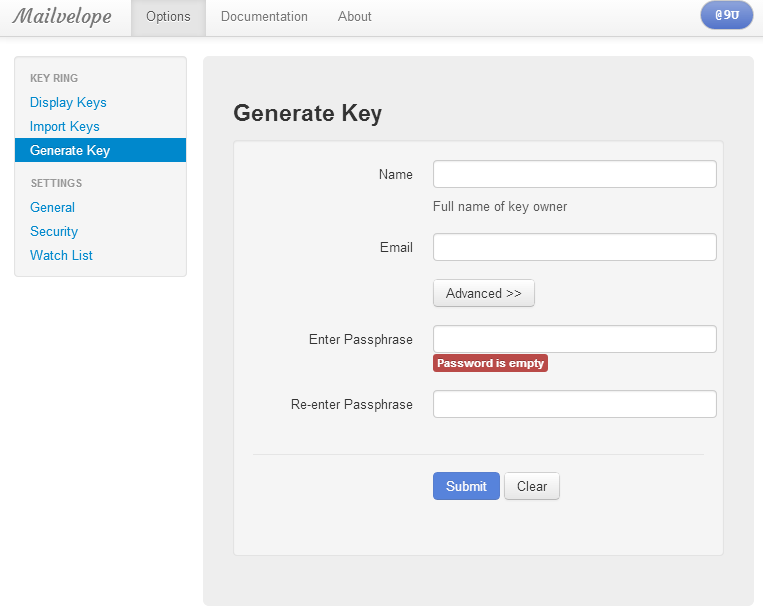
Task: Submit the key generation form
Action: (x=466, y=486)
